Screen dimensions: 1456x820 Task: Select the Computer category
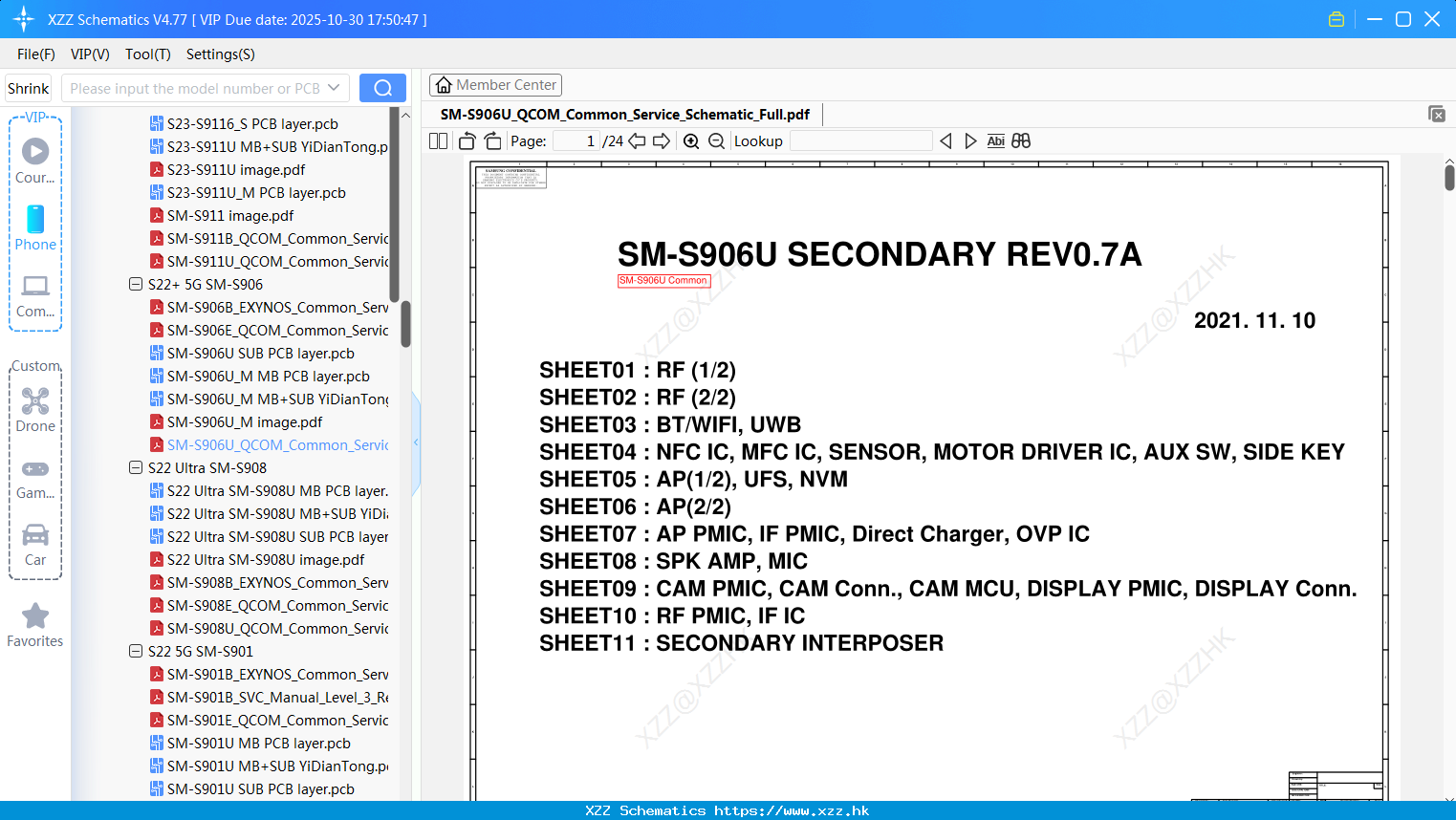point(35,296)
